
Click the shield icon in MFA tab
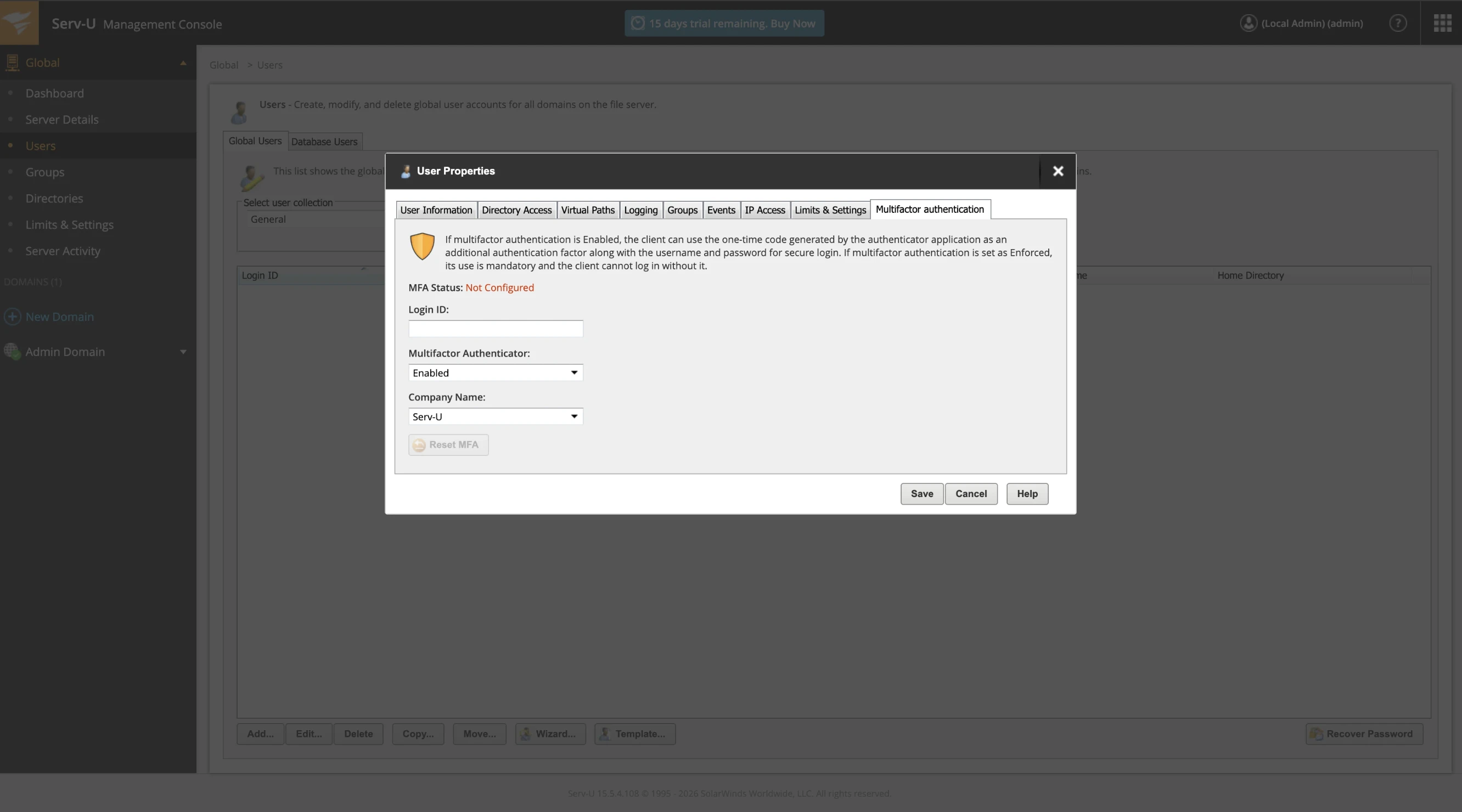(x=422, y=246)
